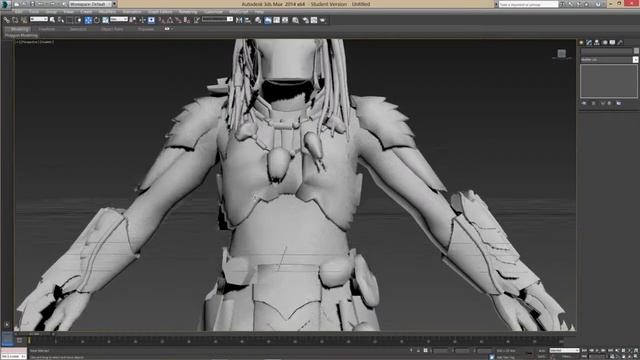Open the Rendering menu
The width and height of the screenshot is (640, 360).
point(188,12)
